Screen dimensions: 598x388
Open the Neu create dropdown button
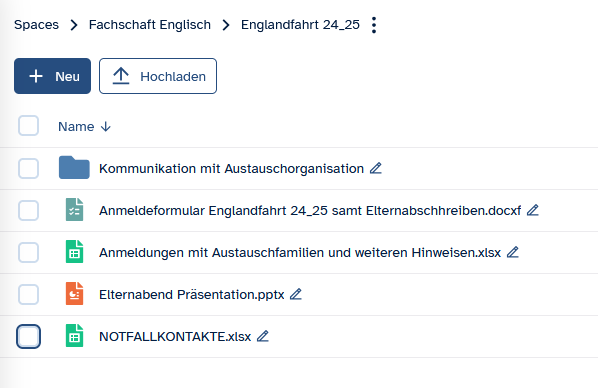[x=53, y=76]
